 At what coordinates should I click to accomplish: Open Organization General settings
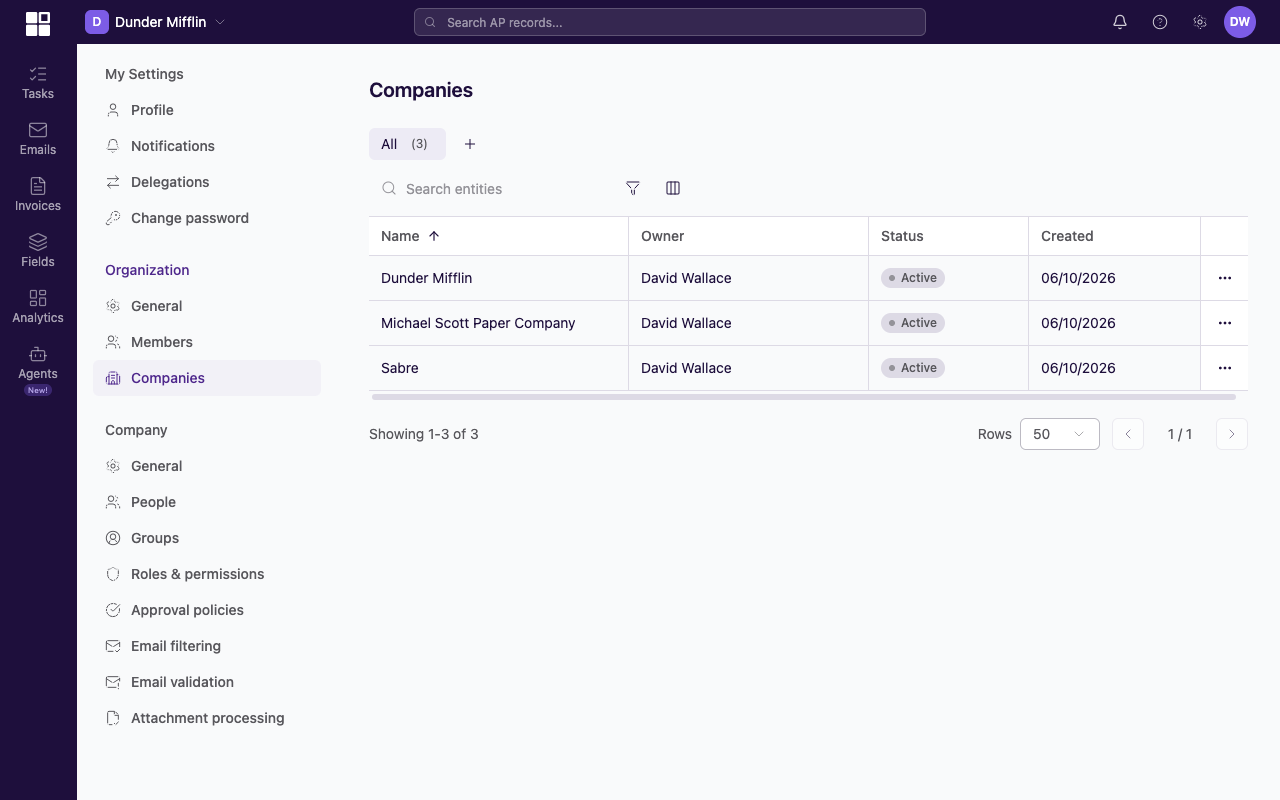(207, 306)
